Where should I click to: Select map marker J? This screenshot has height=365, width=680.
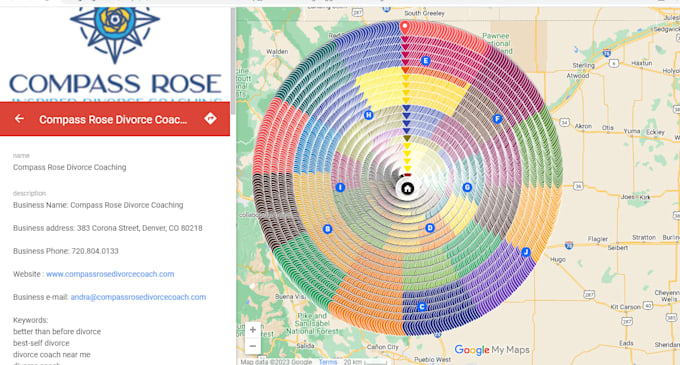(x=526, y=252)
